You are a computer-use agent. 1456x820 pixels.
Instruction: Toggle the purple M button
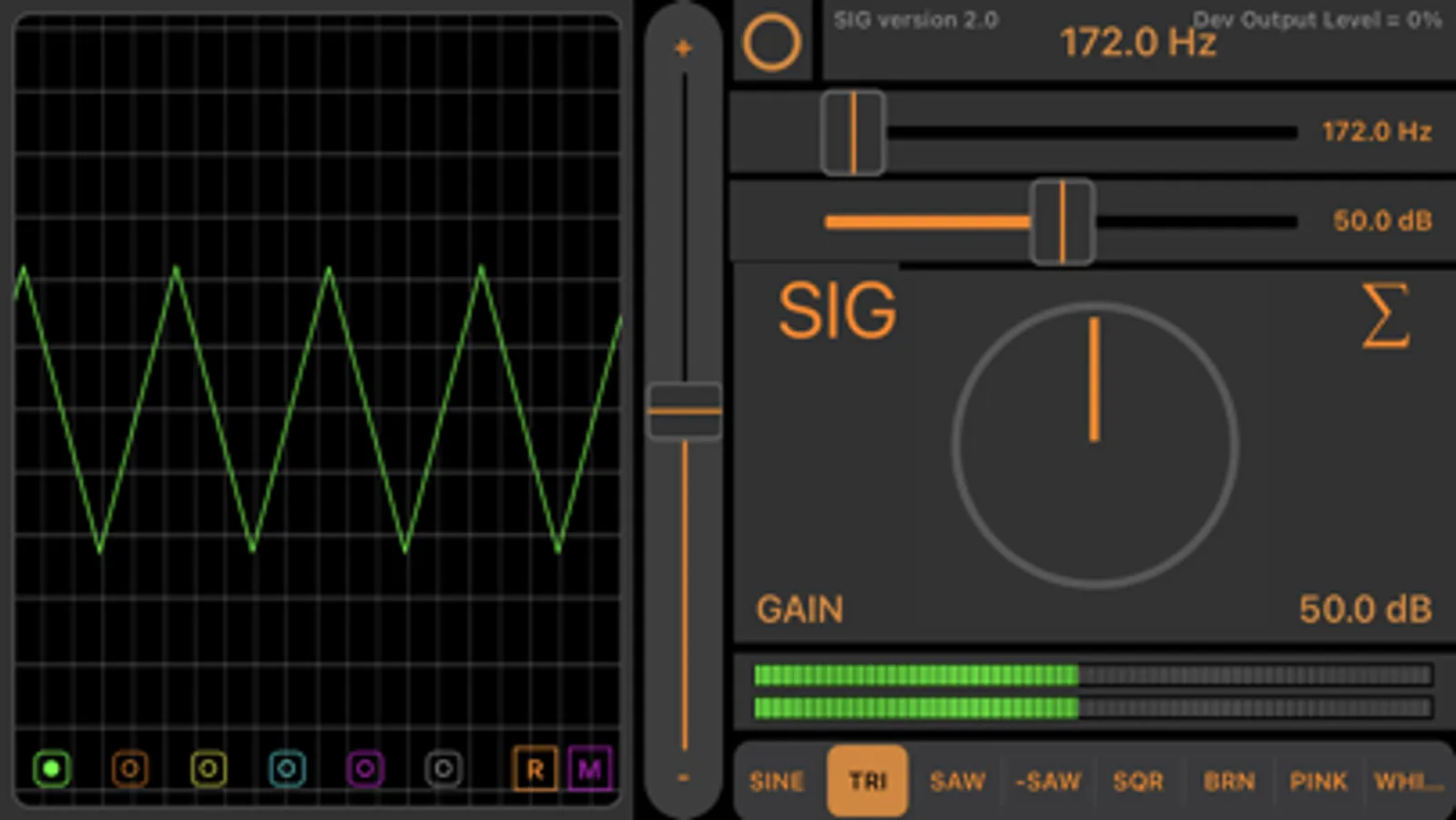pos(590,770)
